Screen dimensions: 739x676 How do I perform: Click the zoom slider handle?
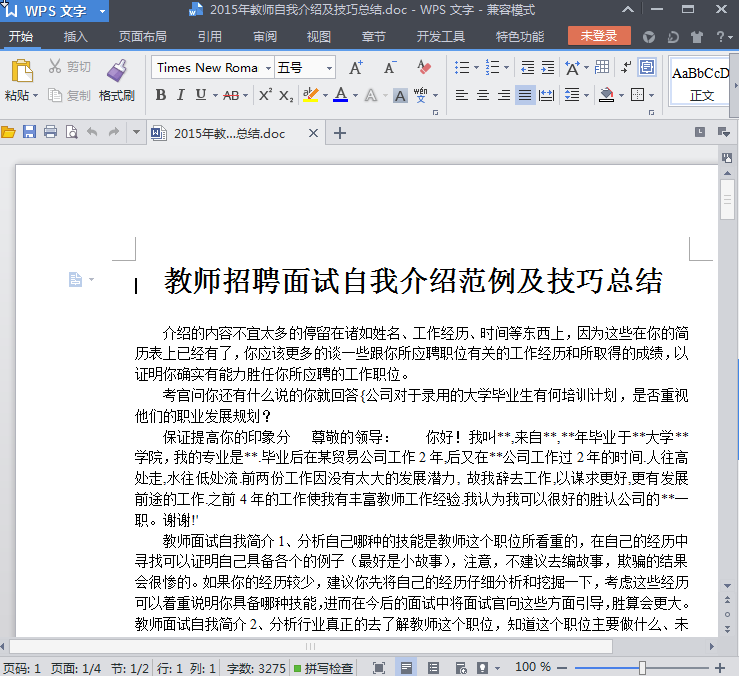[x=642, y=667]
